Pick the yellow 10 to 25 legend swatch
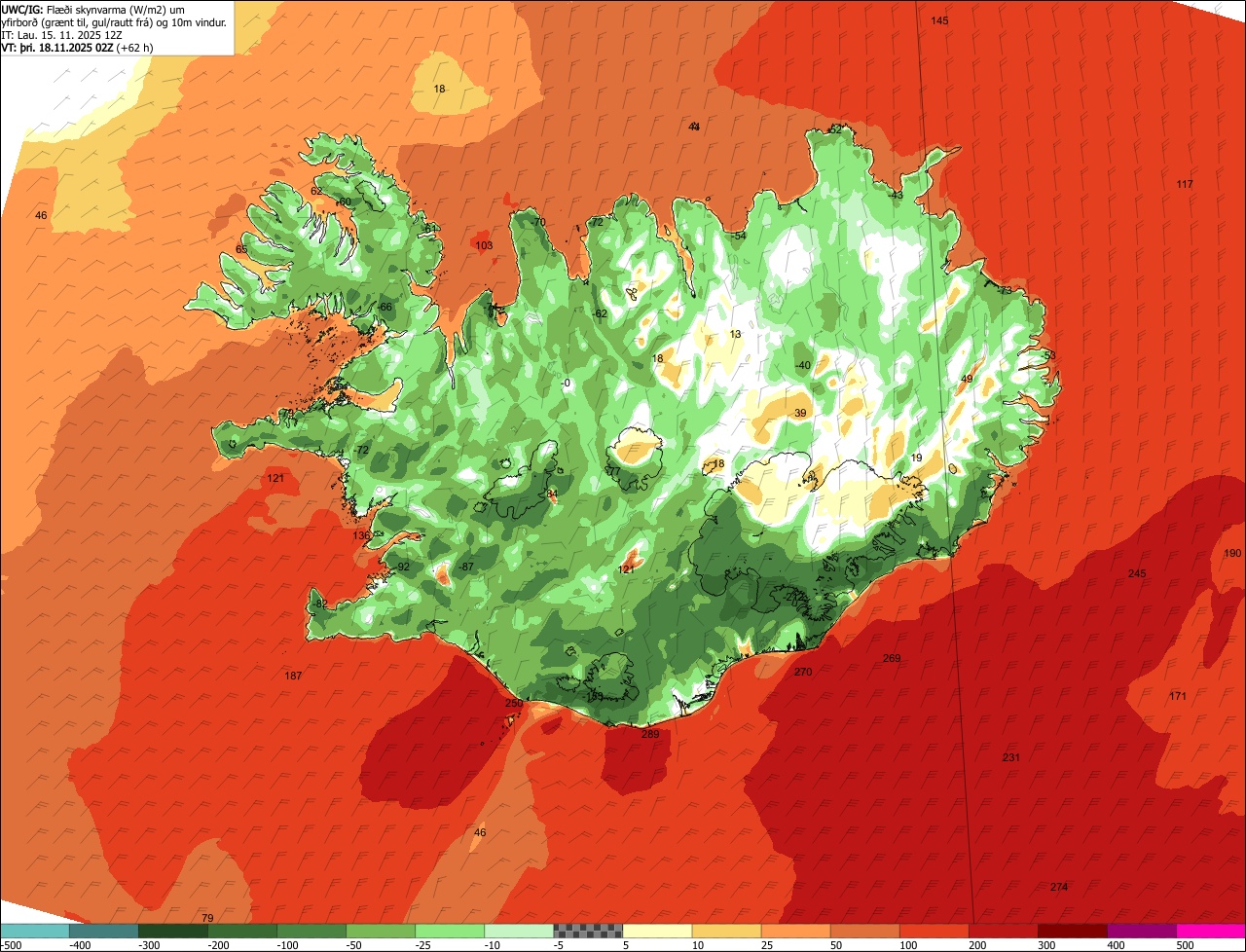 (726, 931)
